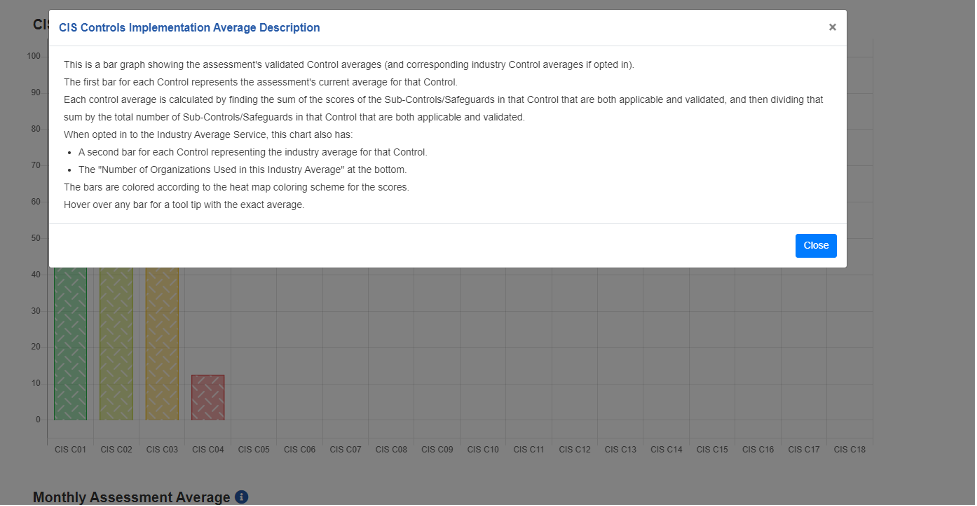The image size is (977, 506).
Task: Select the CIS C13 axis label
Action: [621, 450]
